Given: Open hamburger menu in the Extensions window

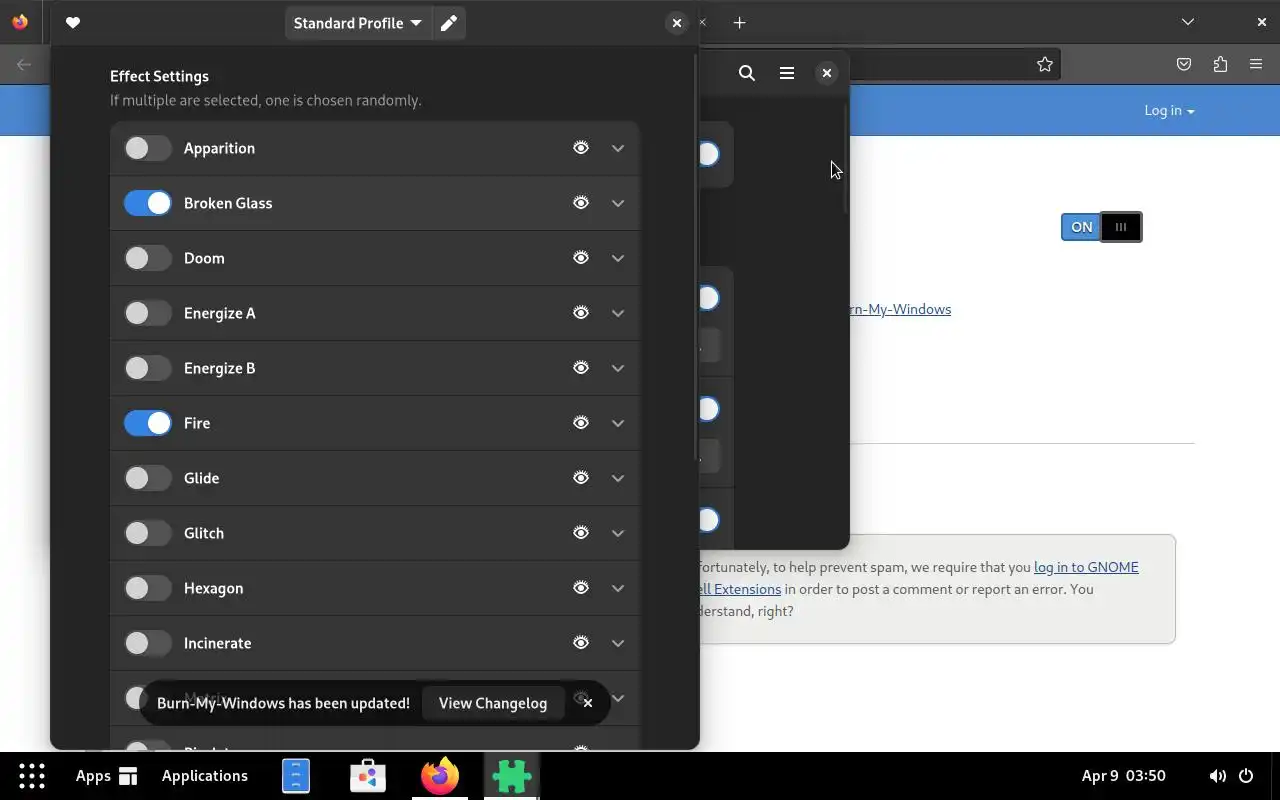Looking at the screenshot, I should [787, 73].
